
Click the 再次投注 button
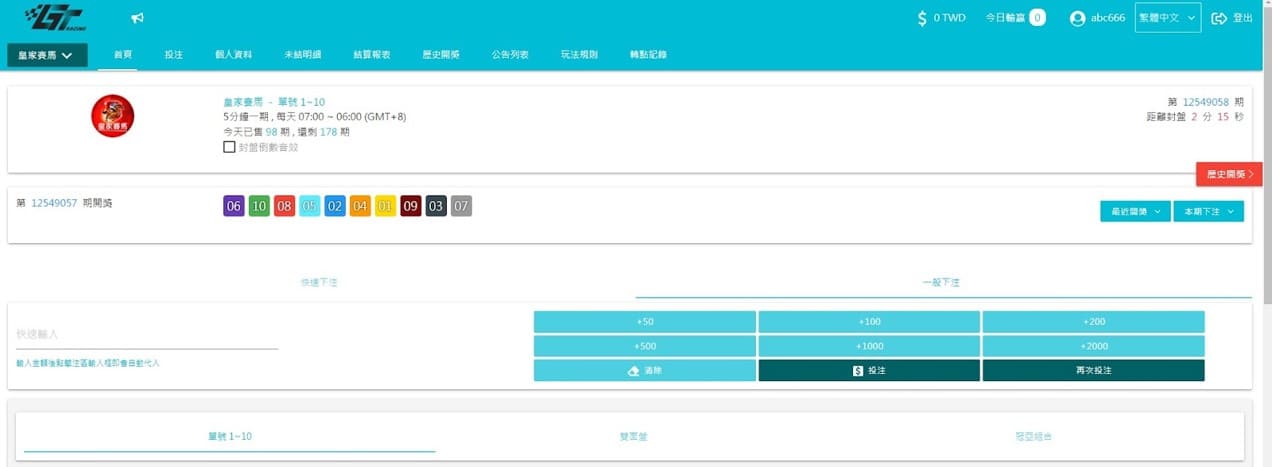click(1093, 370)
